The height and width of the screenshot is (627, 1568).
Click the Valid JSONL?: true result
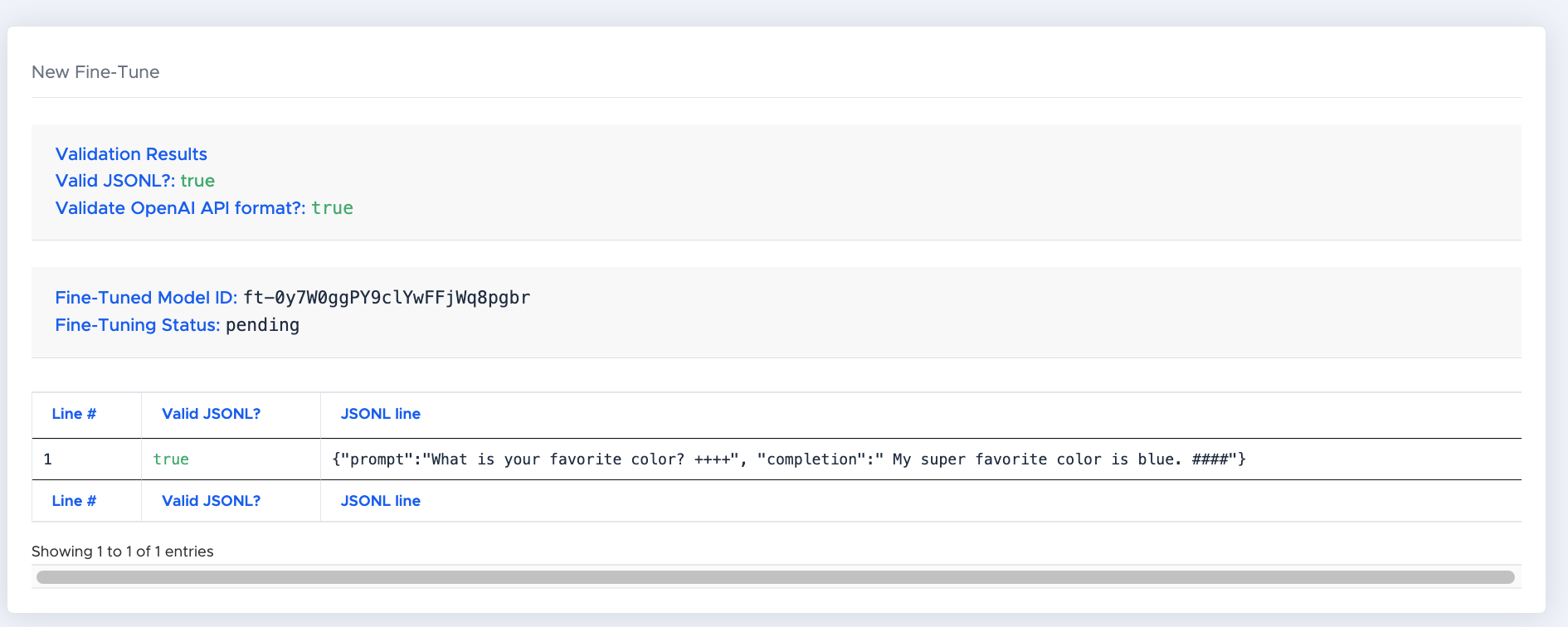click(134, 180)
